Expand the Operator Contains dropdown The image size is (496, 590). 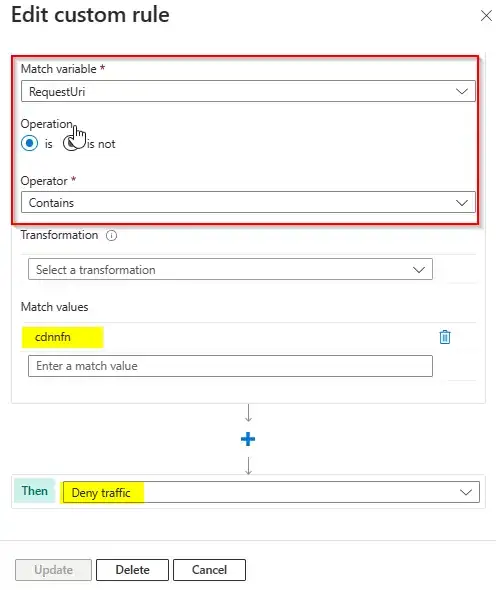pos(248,202)
